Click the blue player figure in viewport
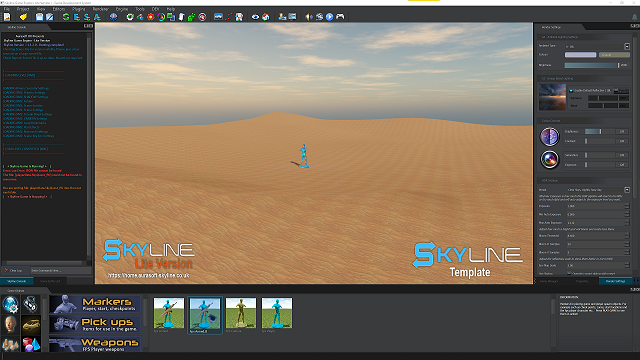Viewport: 640px width, 360px height. (x=303, y=156)
